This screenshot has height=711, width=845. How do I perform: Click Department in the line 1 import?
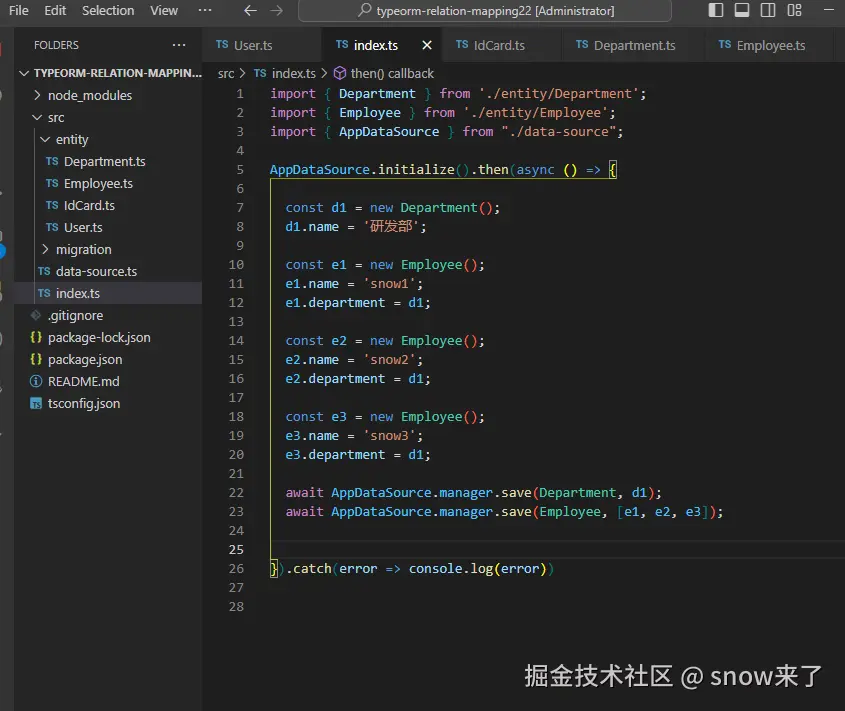click(377, 94)
